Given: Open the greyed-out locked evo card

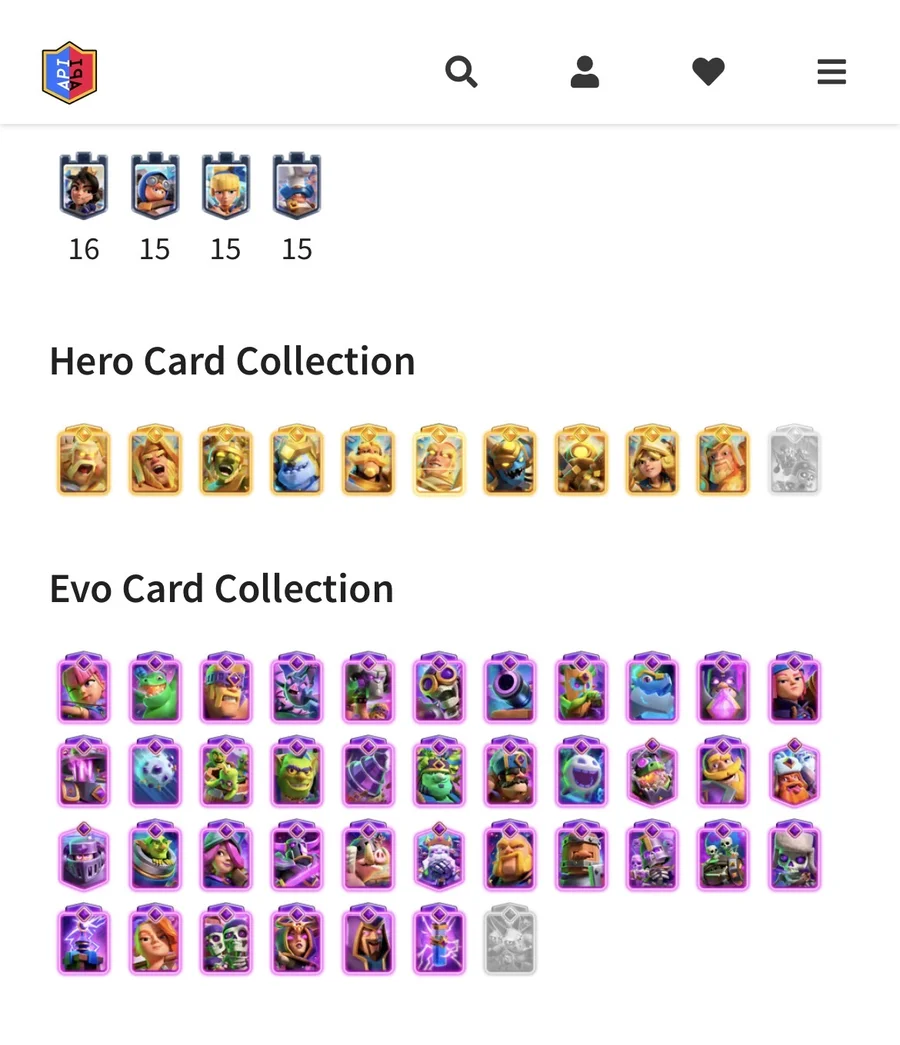Looking at the screenshot, I should (x=510, y=940).
